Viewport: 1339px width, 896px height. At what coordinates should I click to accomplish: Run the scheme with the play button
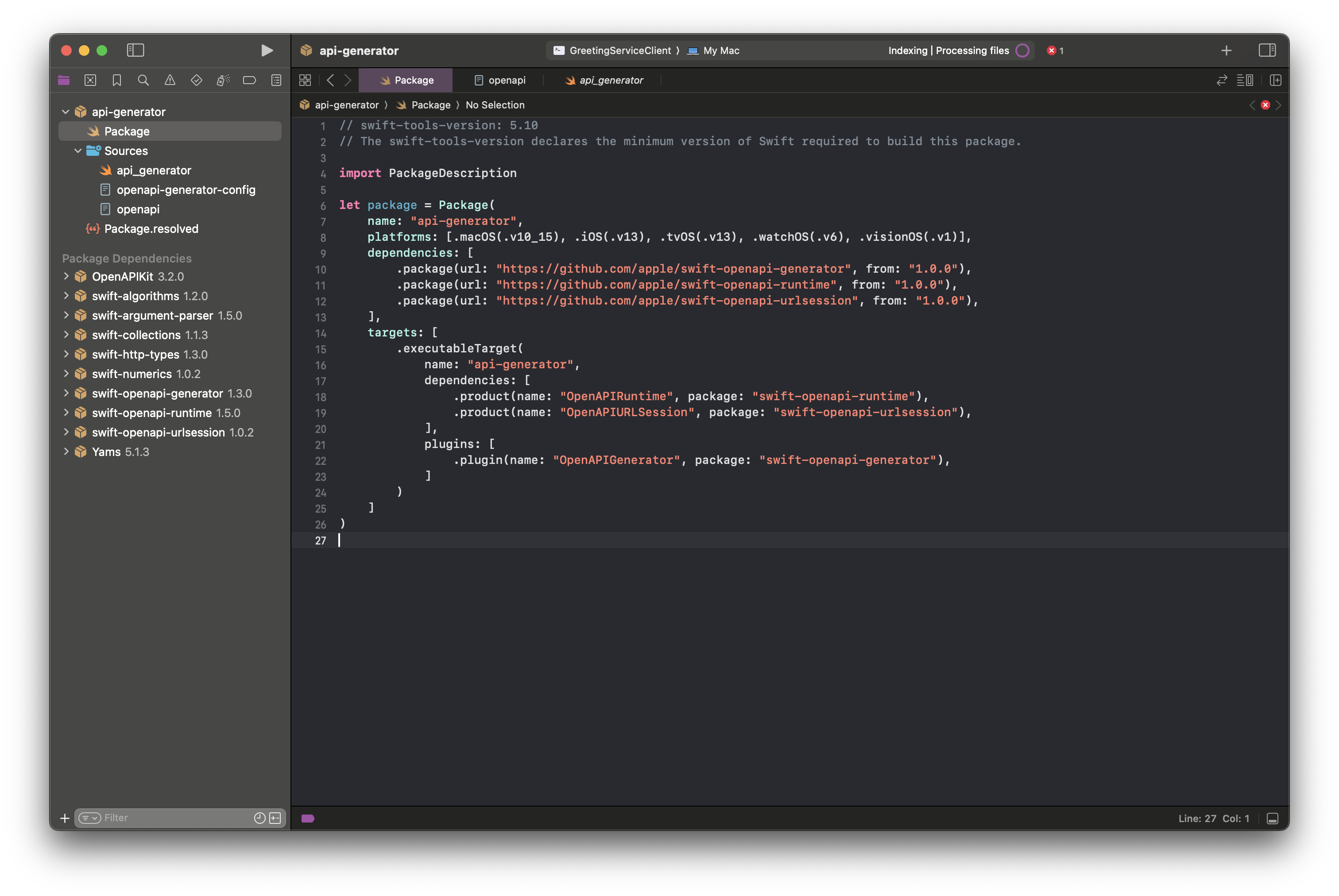[x=266, y=50]
